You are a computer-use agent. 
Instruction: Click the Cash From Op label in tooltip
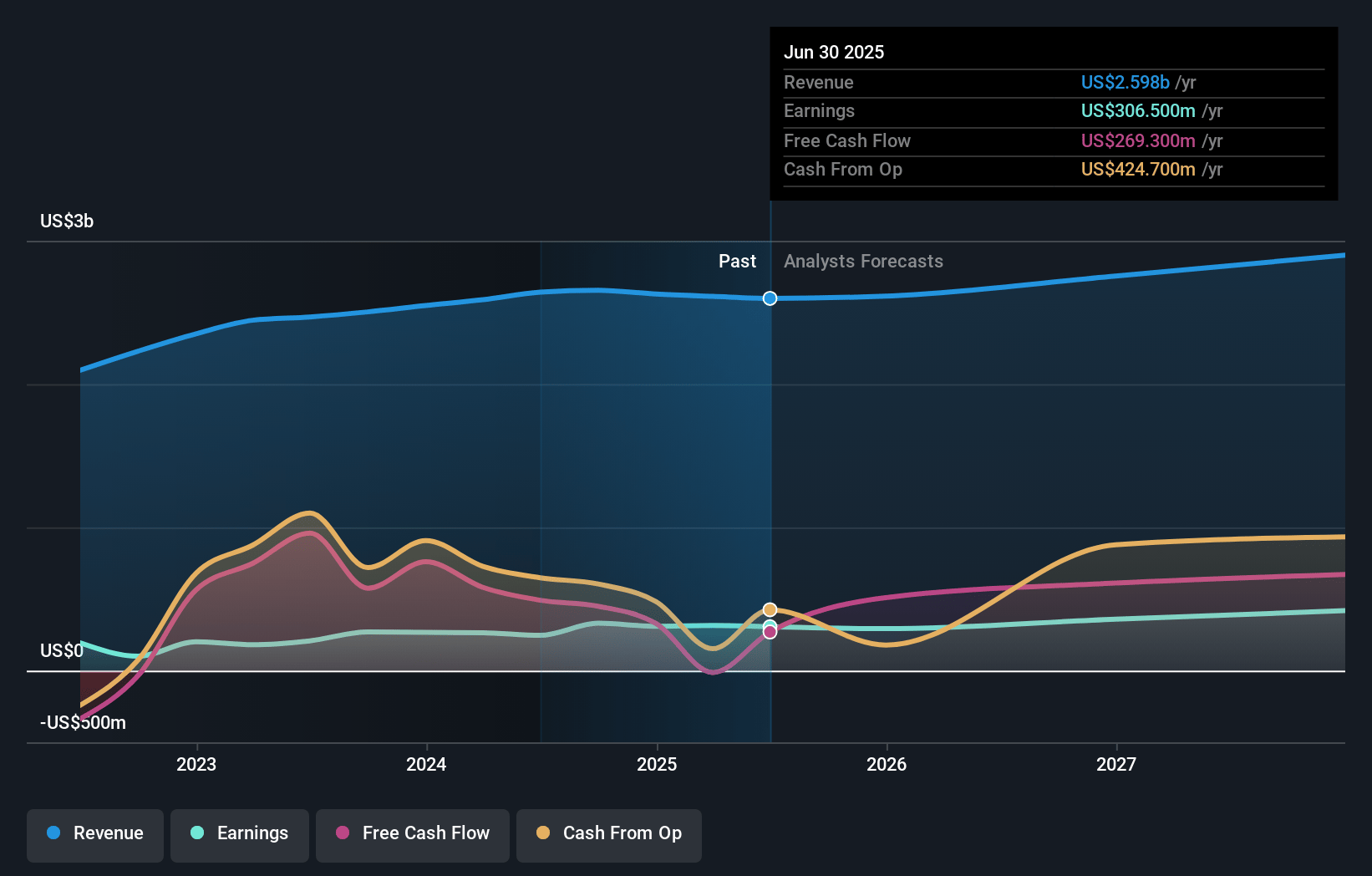coord(842,169)
